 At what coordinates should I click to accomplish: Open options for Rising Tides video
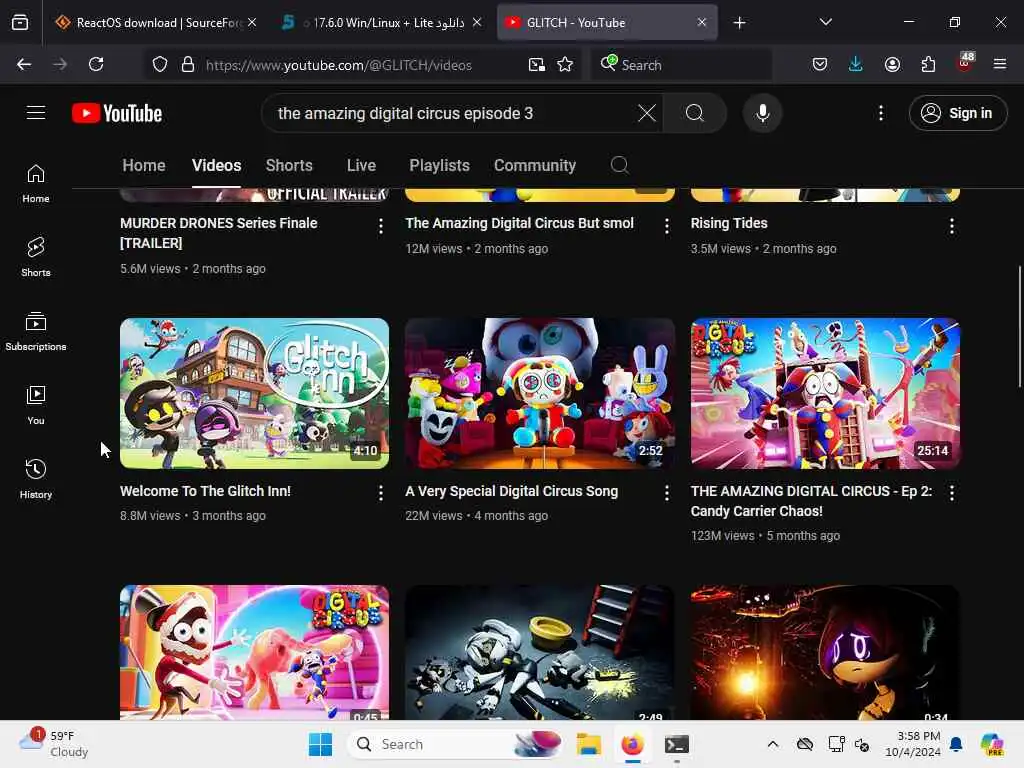pyautogui.click(x=952, y=226)
